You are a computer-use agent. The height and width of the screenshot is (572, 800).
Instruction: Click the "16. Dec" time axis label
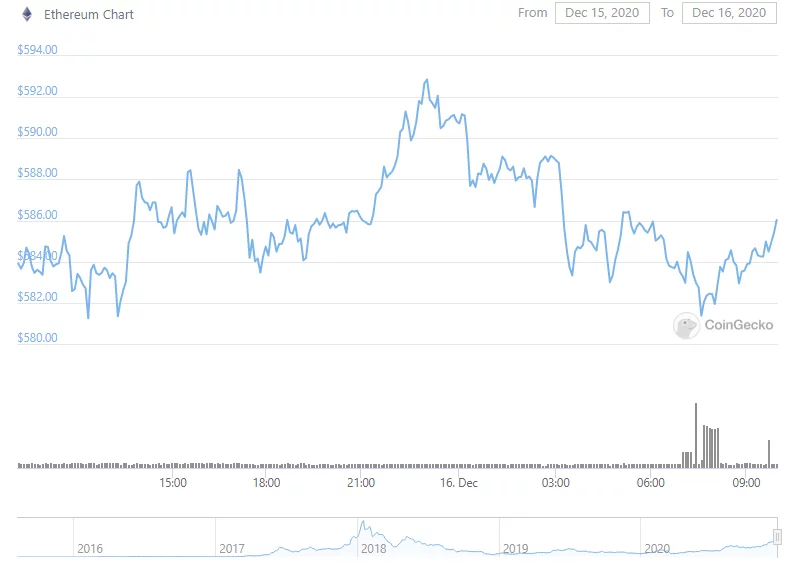459,483
